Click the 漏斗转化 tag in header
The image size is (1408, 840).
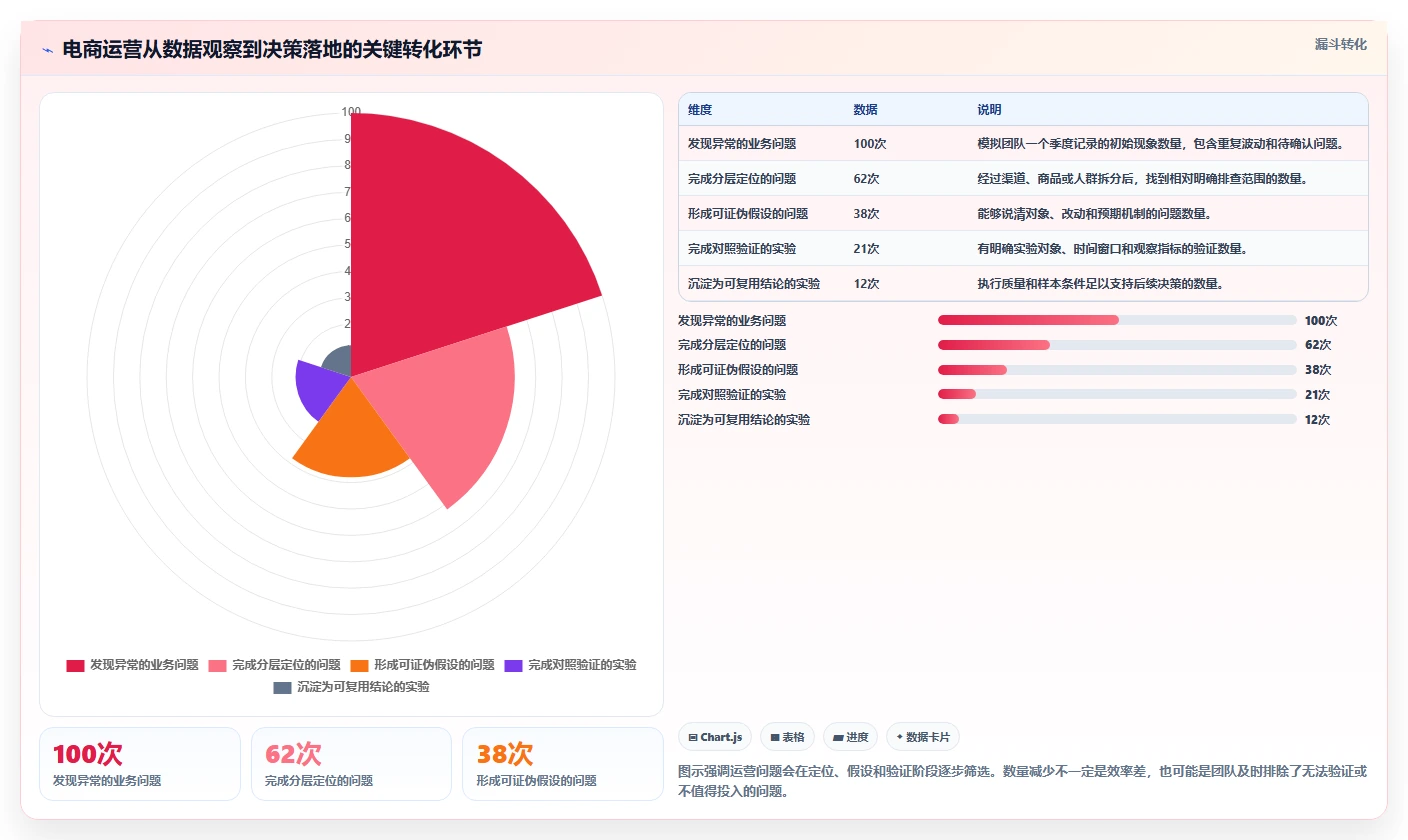coord(1340,44)
